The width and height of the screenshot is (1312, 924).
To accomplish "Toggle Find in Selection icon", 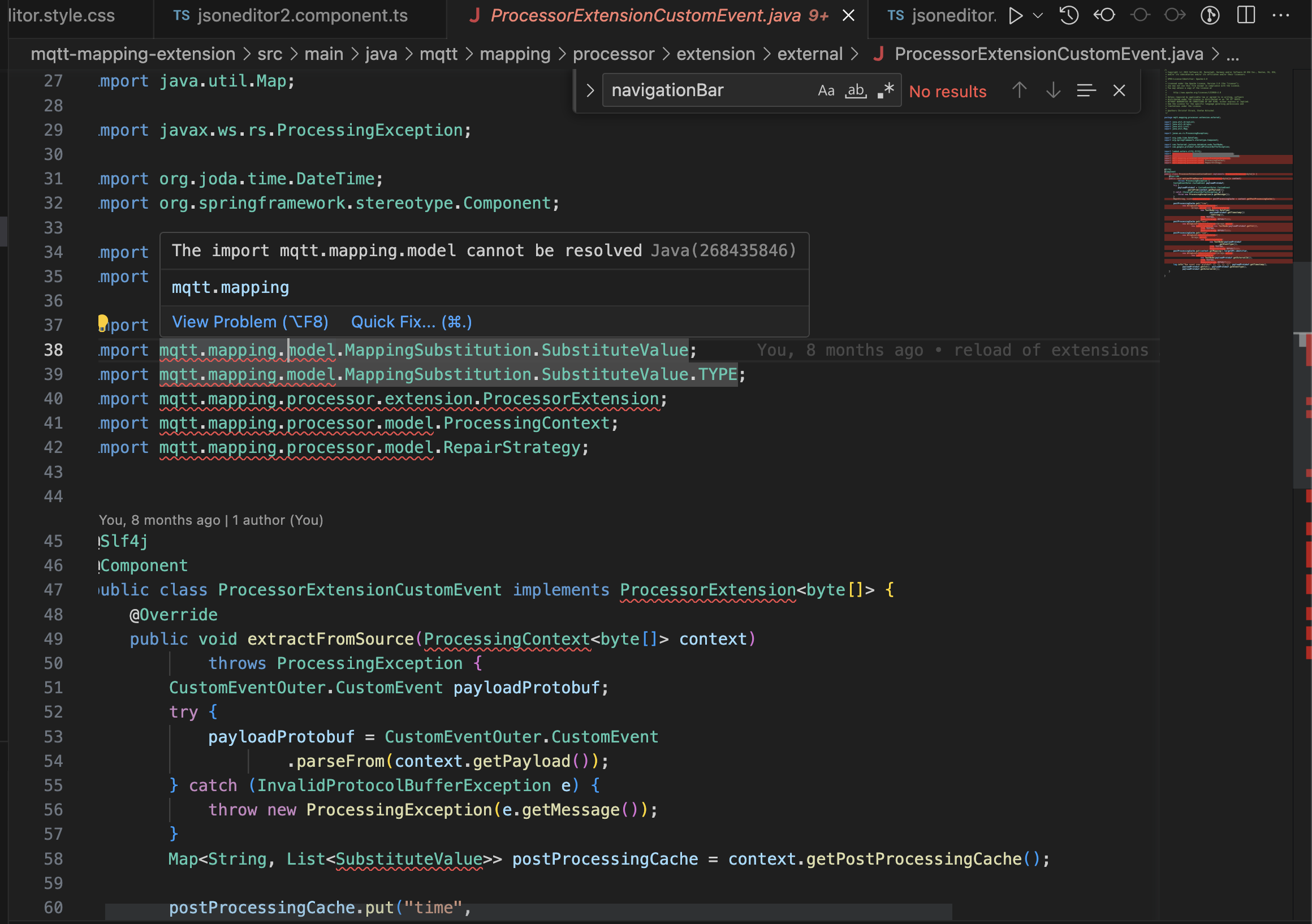I will pyautogui.click(x=1086, y=90).
